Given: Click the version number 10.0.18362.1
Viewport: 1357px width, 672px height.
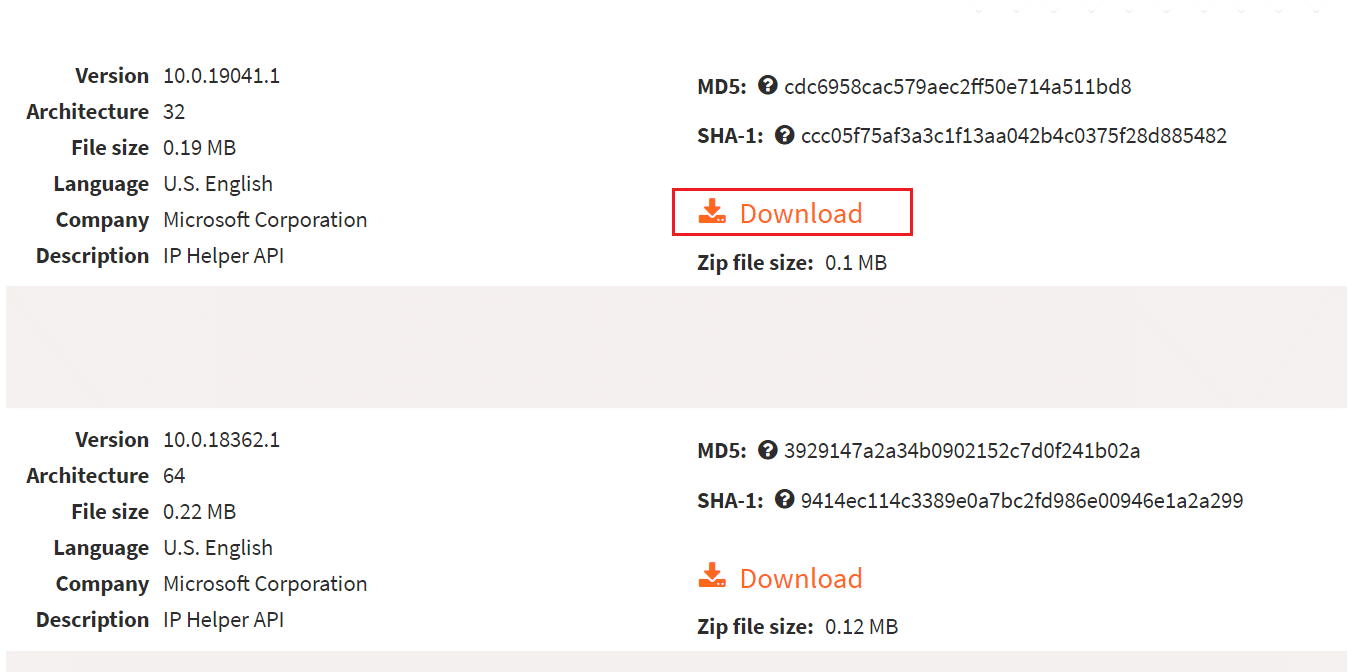Looking at the screenshot, I should click(221, 440).
